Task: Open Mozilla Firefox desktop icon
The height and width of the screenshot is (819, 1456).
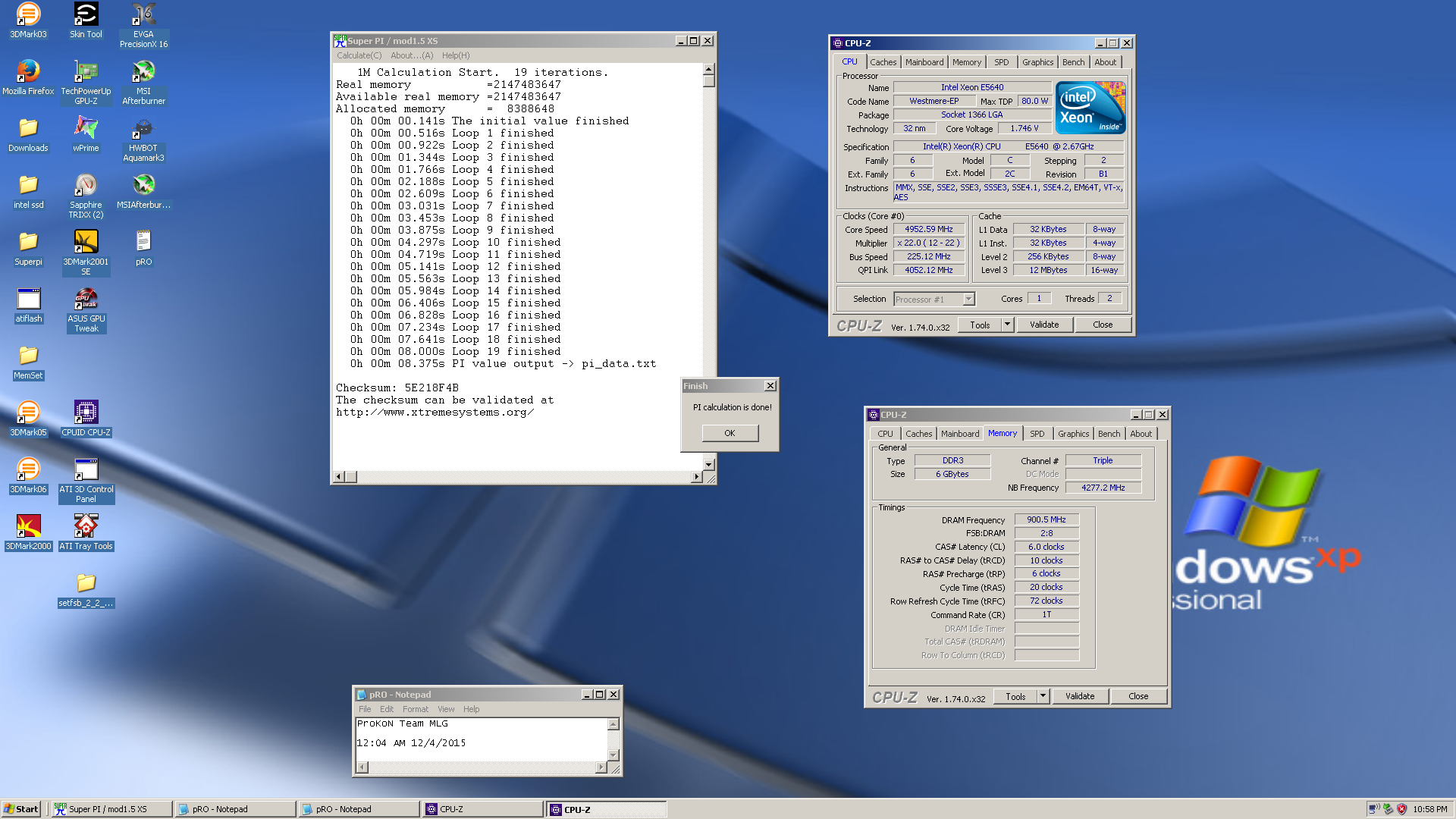Action: point(28,77)
